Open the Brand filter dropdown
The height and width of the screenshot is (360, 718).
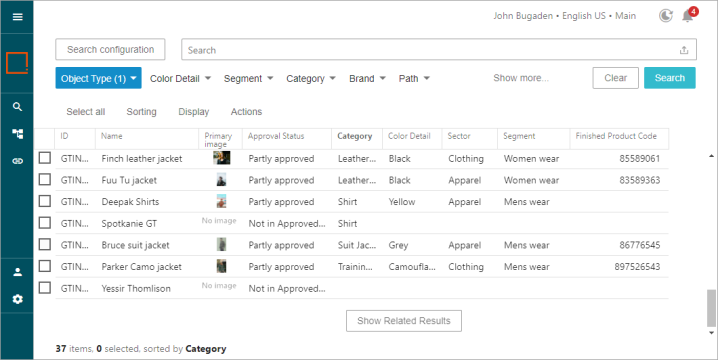(x=367, y=78)
